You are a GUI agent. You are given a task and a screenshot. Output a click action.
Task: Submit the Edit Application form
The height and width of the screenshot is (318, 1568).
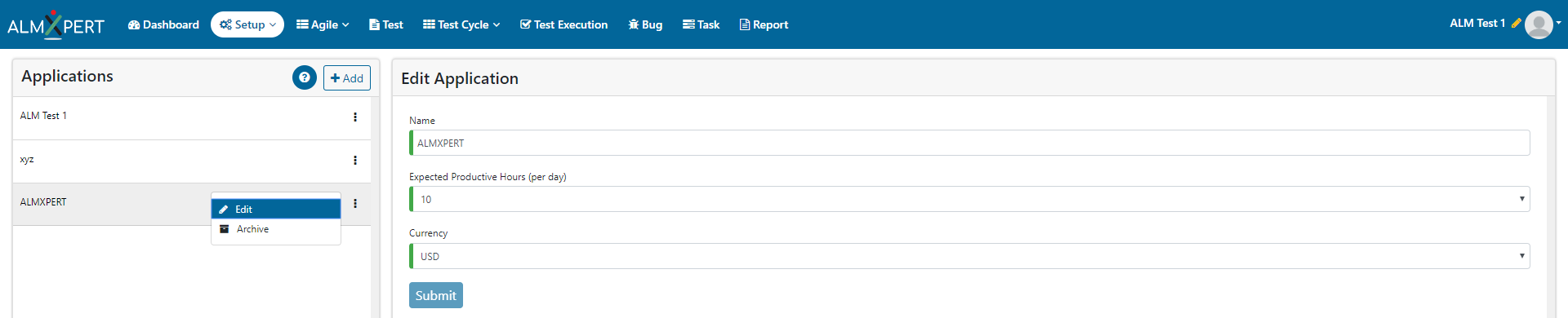(436, 295)
